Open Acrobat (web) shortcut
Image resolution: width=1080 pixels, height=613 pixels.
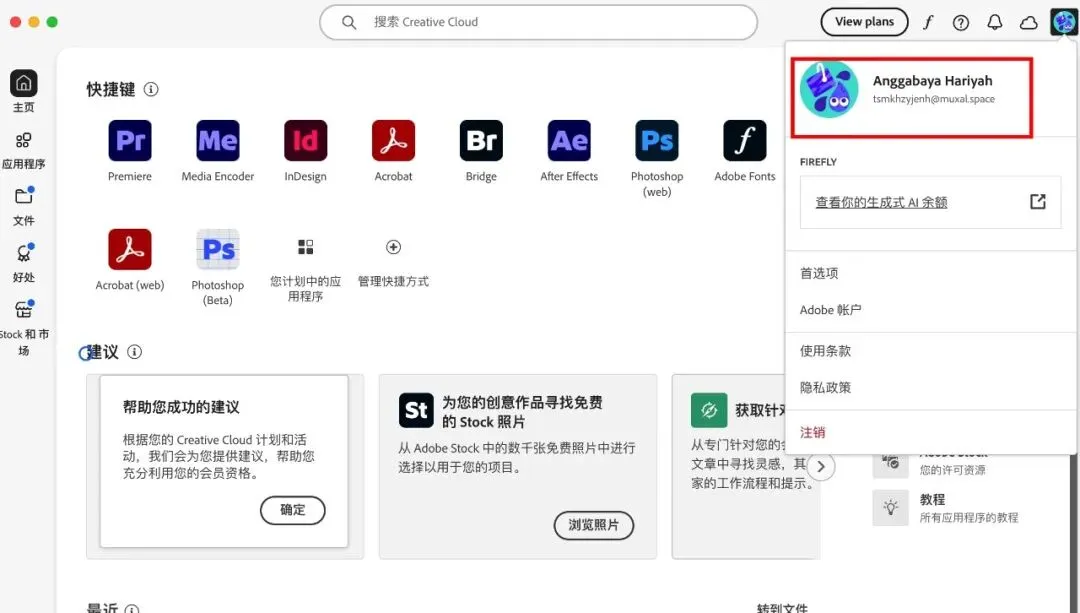coord(129,249)
